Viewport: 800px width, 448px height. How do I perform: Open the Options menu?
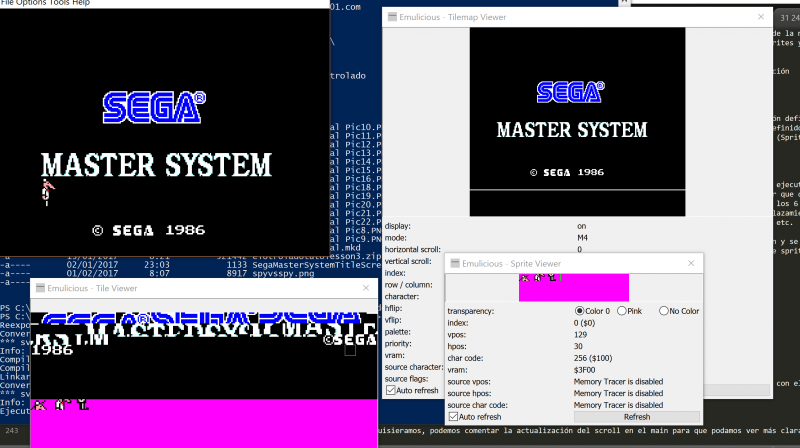pyautogui.click(x=34, y=3)
